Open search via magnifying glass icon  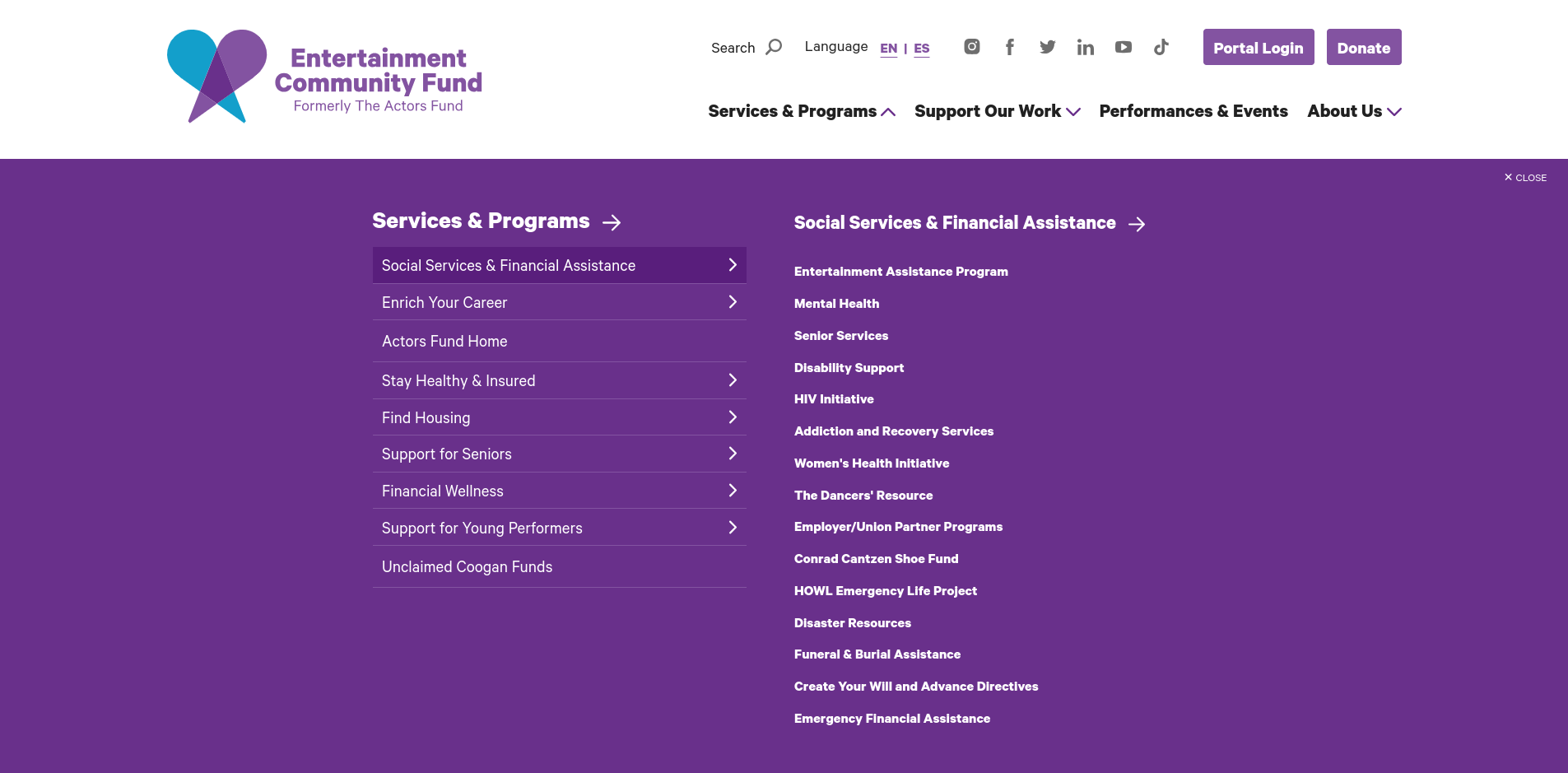pos(774,47)
